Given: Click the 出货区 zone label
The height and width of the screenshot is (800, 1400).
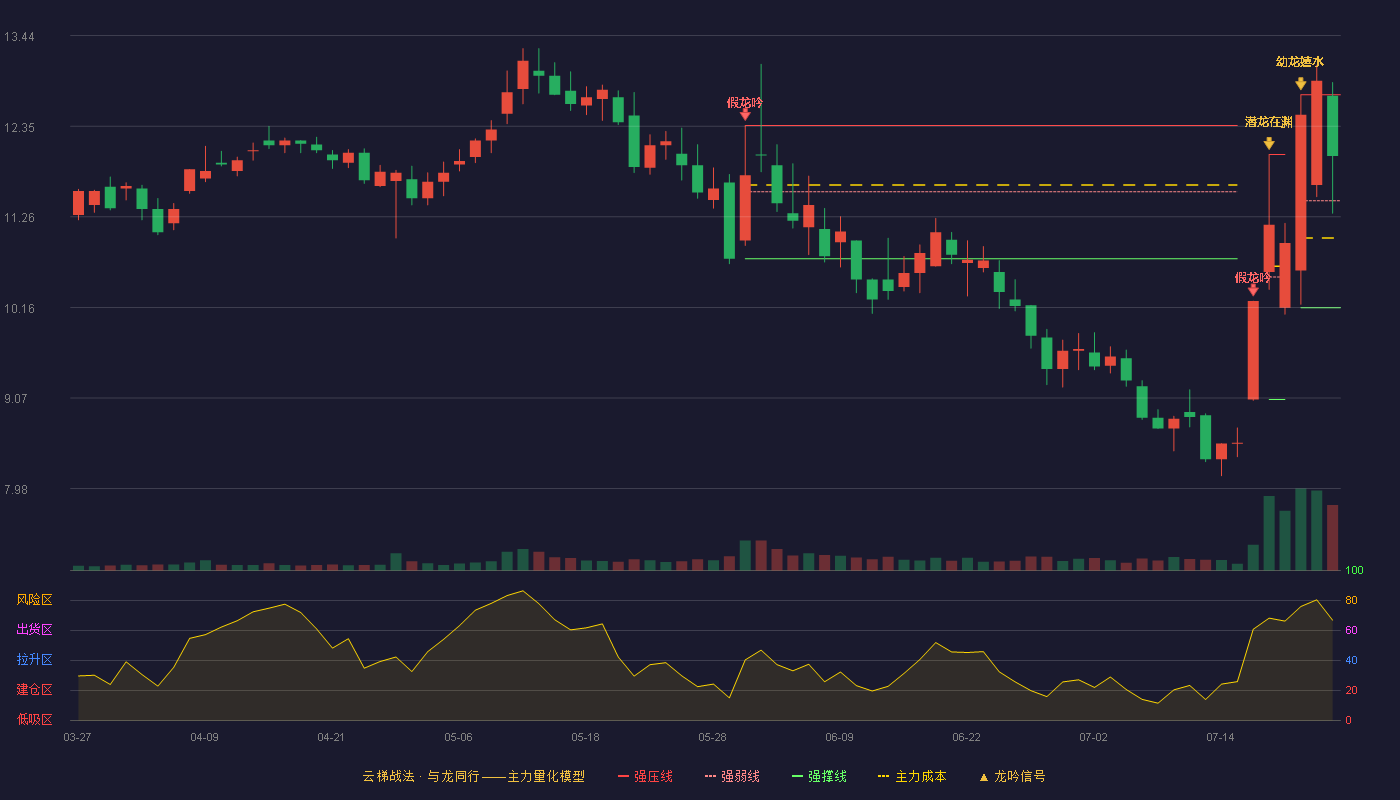Looking at the screenshot, I should [34, 630].
